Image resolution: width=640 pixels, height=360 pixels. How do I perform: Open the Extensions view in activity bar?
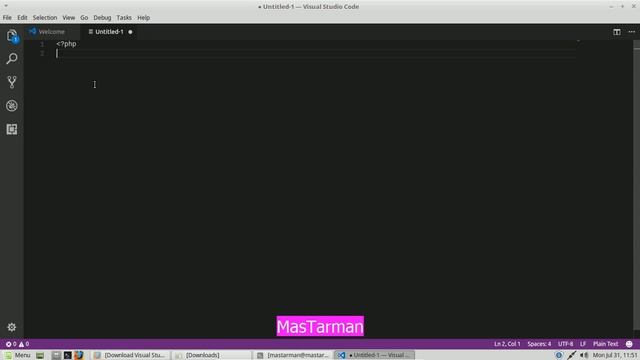tap(12, 129)
